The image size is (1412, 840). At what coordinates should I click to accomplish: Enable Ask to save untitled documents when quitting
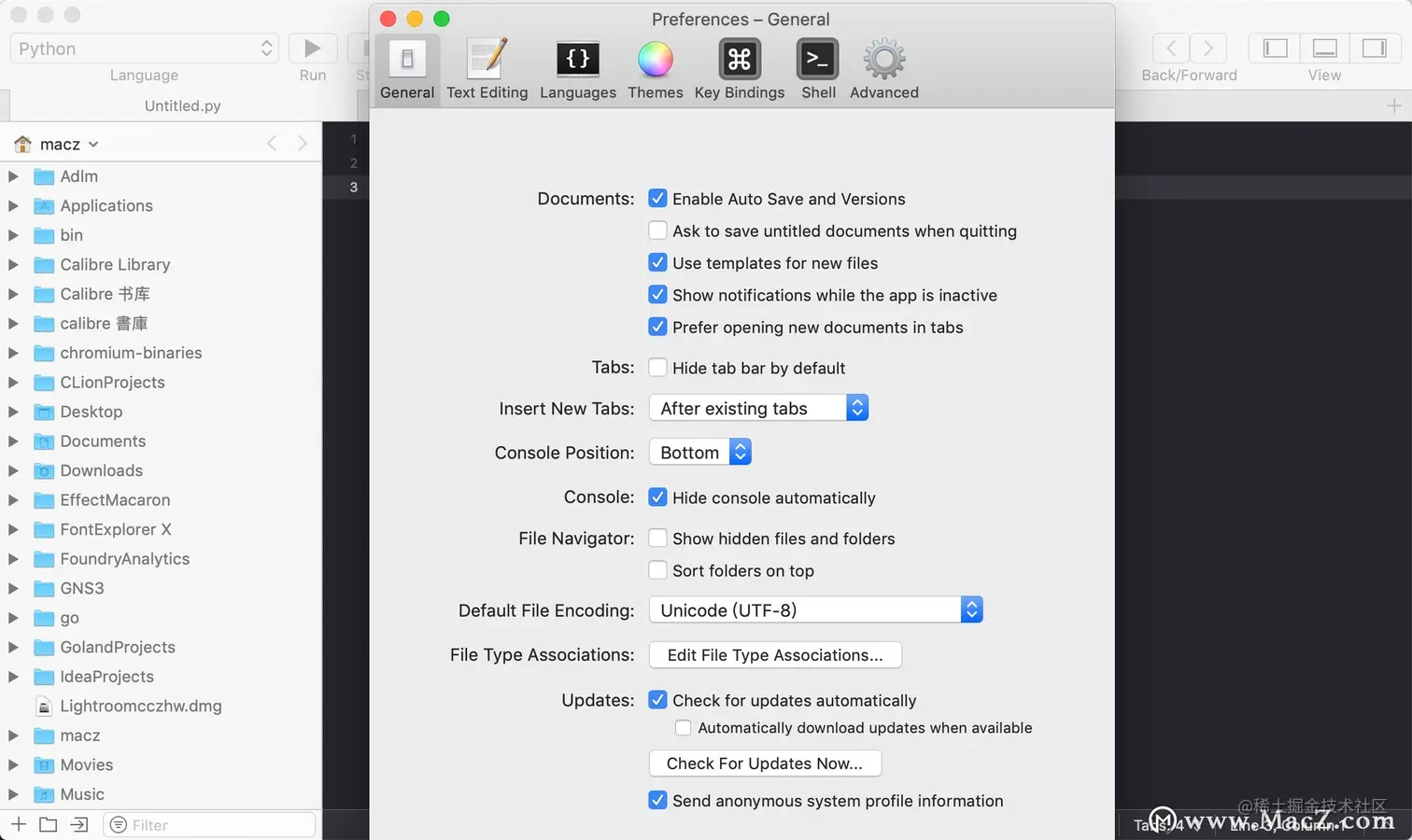[x=658, y=231]
